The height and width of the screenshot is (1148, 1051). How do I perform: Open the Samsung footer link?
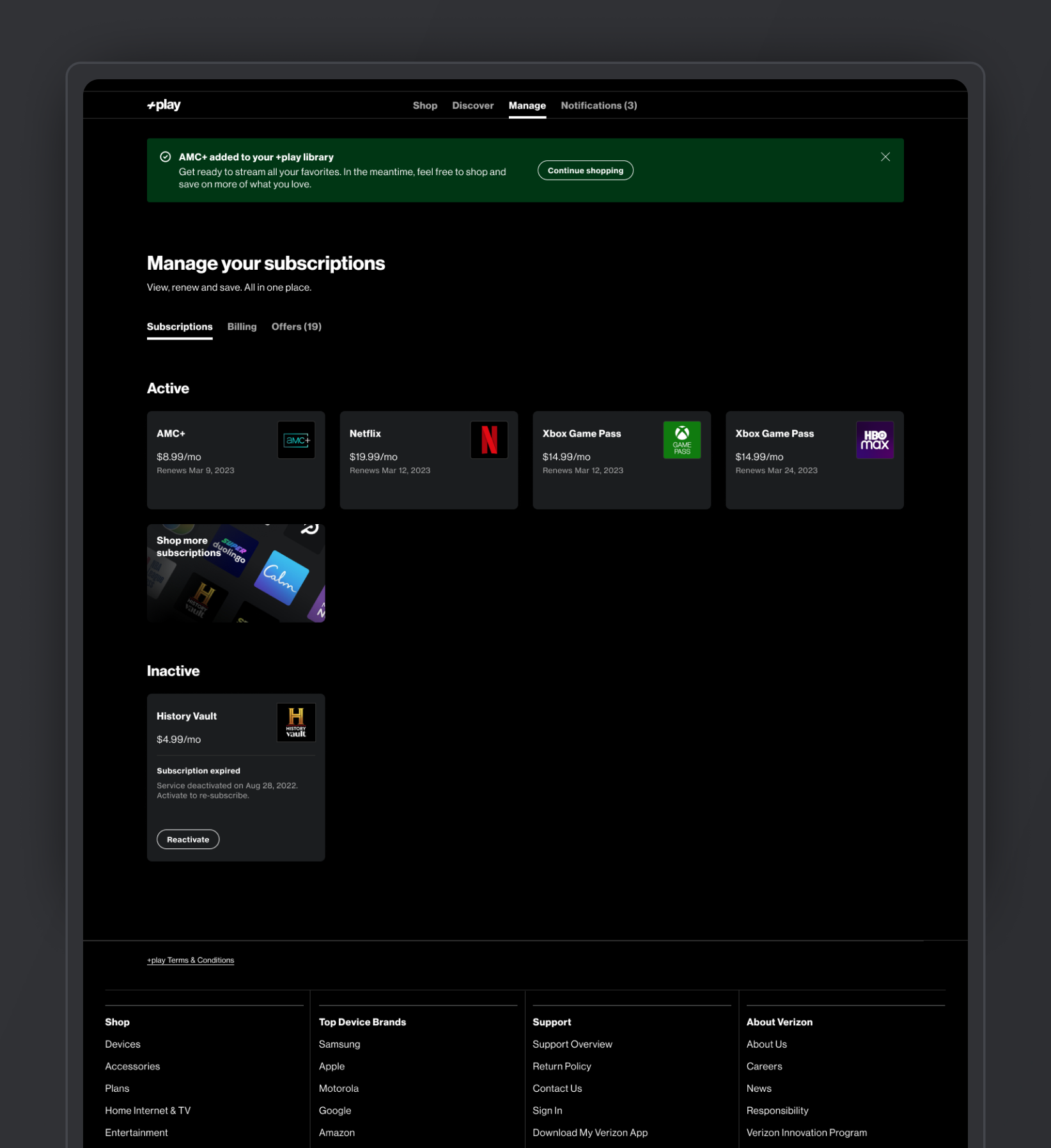(x=339, y=1044)
